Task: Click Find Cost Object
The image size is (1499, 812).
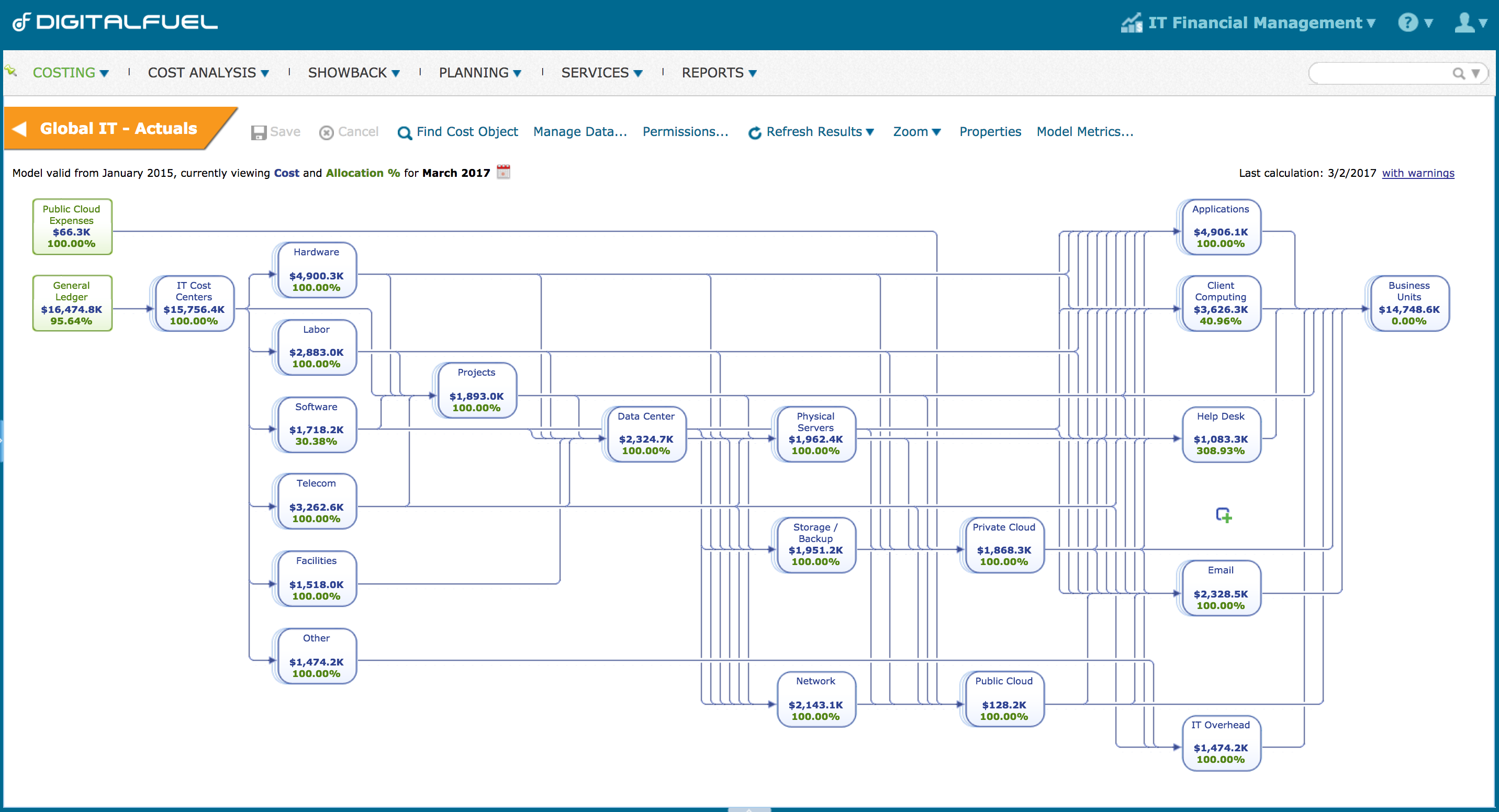Action: pyautogui.click(x=457, y=132)
